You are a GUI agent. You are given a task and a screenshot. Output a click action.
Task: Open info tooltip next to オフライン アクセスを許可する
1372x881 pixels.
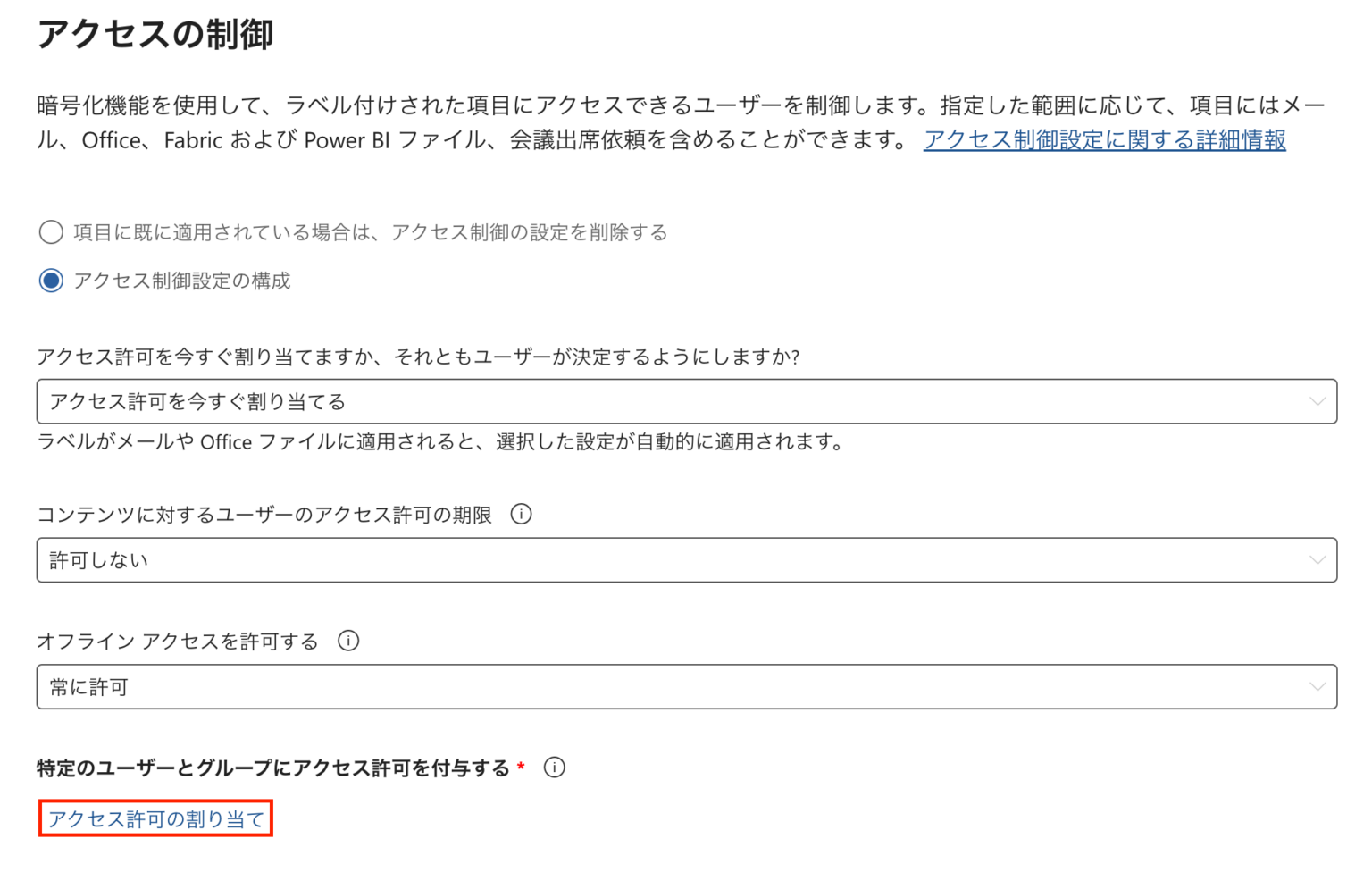[349, 640]
